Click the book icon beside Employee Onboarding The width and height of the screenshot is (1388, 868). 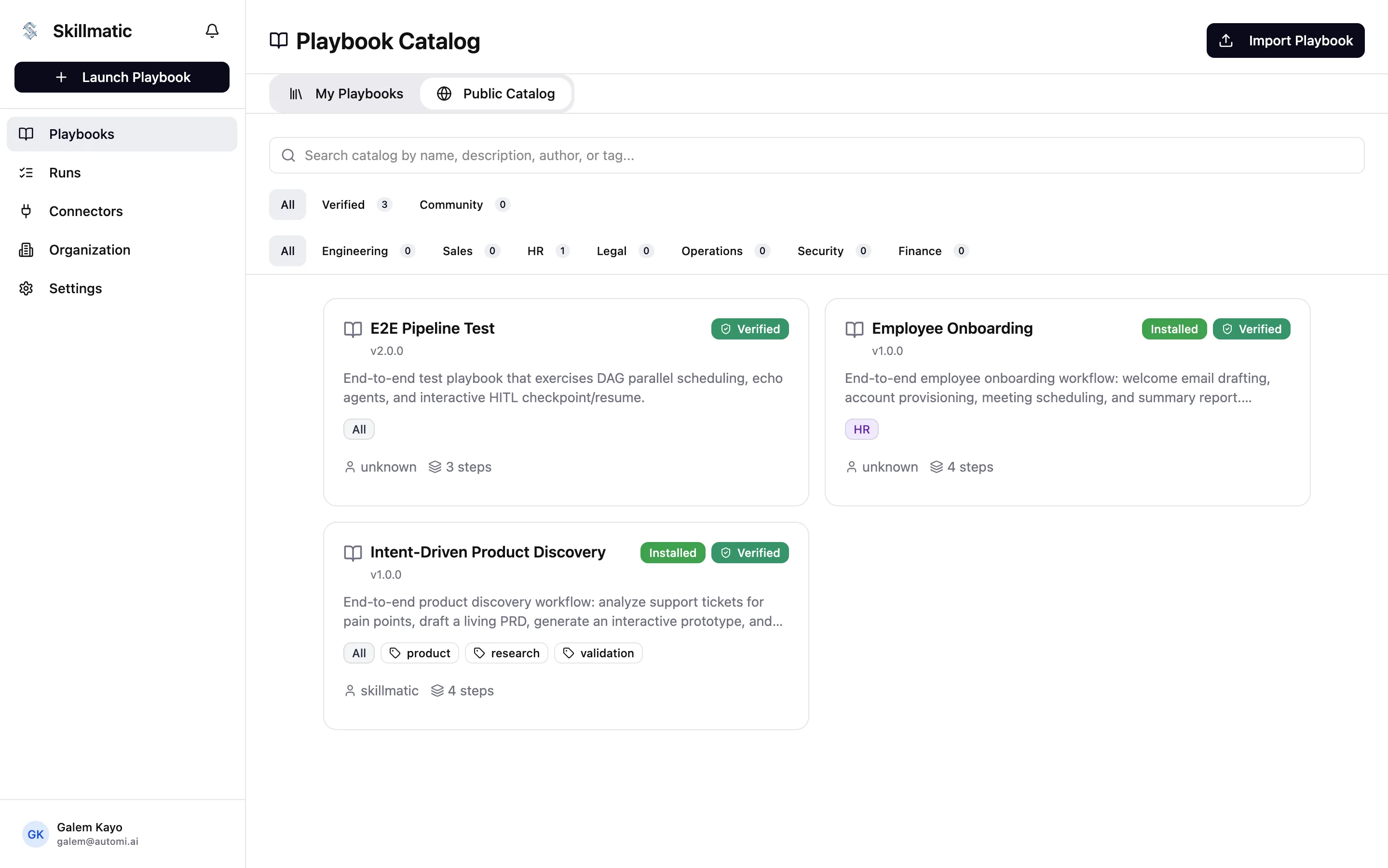(854, 329)
